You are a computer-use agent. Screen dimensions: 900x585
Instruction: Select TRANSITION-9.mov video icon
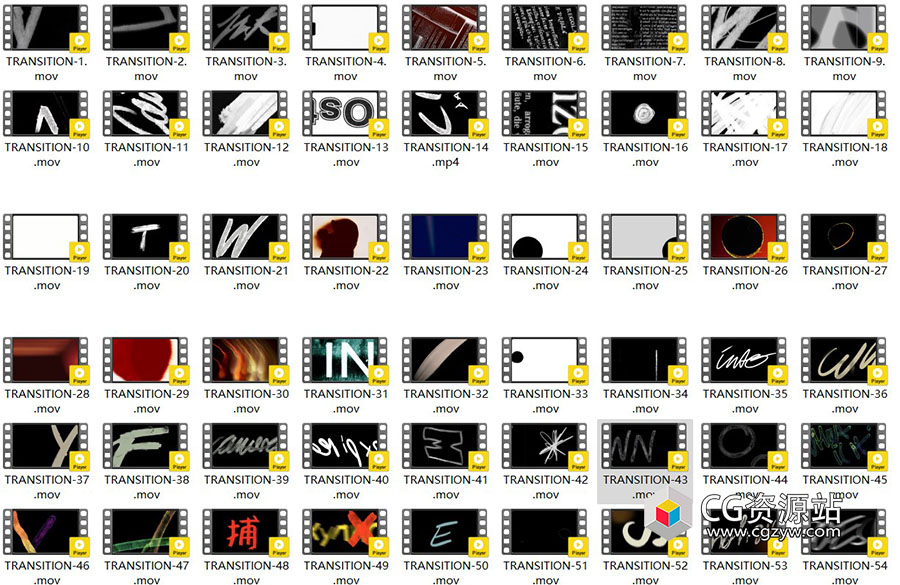[844, 28]
